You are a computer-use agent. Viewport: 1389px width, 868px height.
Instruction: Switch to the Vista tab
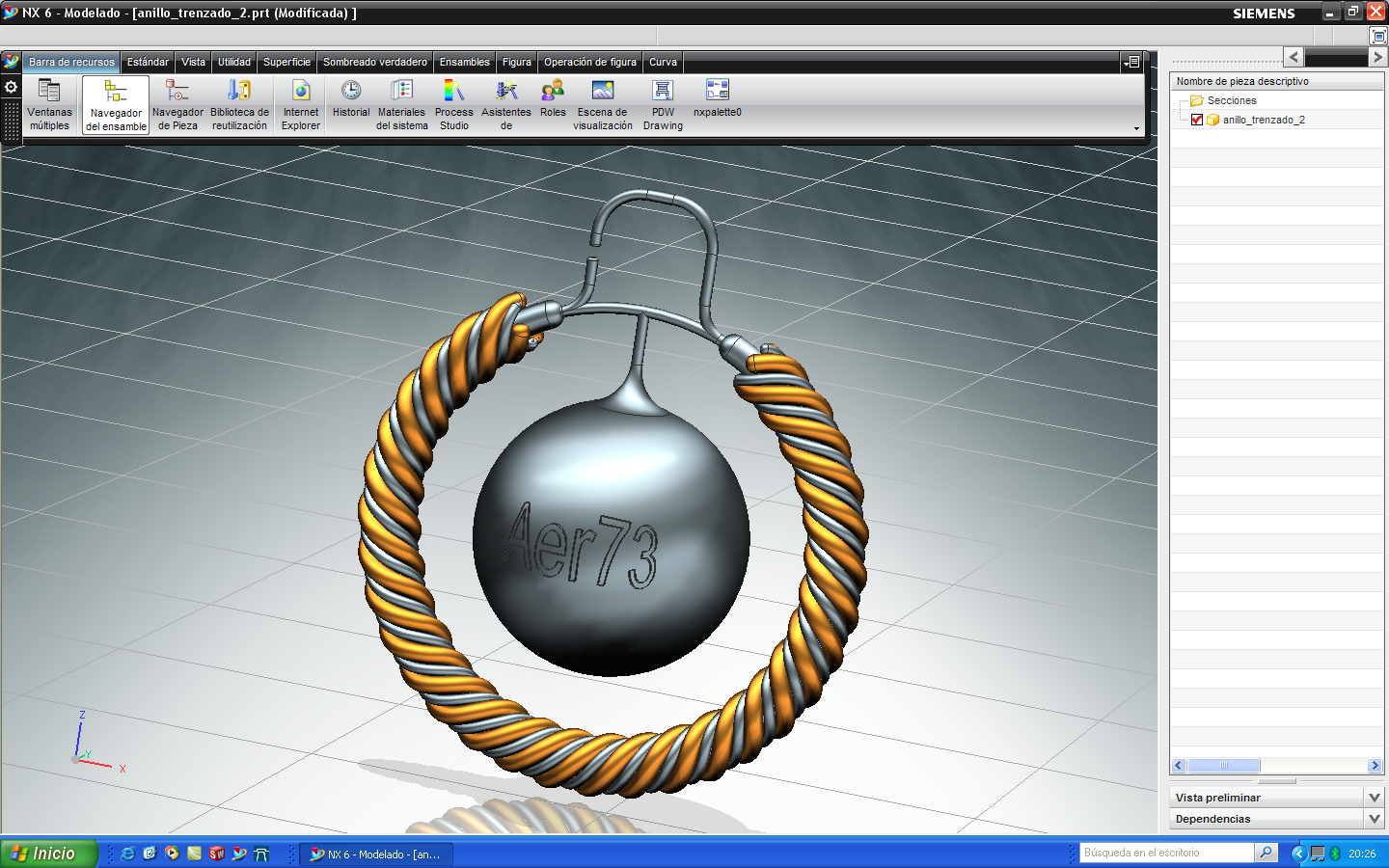click(193, 62)
